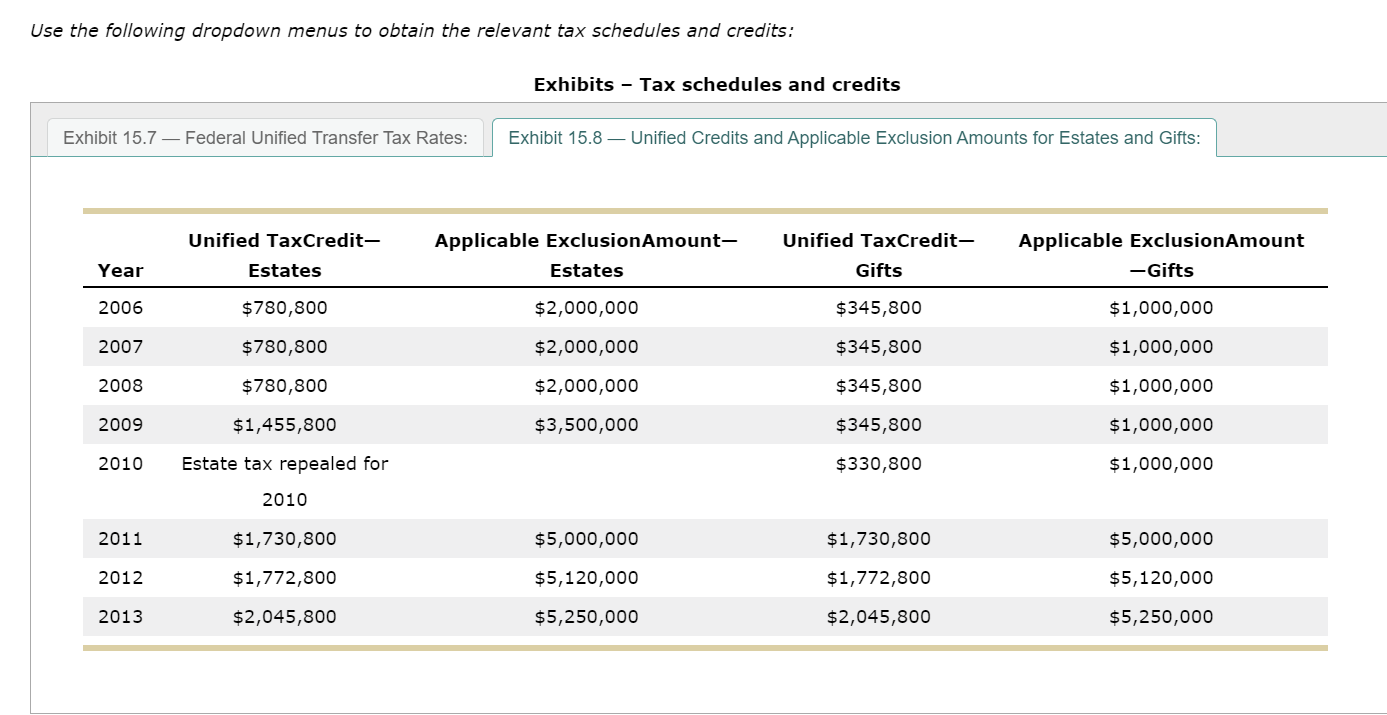This screenshot has height=715, width=1387.
Task: Click the Estate tax repealed for 2010 text
Action: pyautogui.click(x=285, y=463)
